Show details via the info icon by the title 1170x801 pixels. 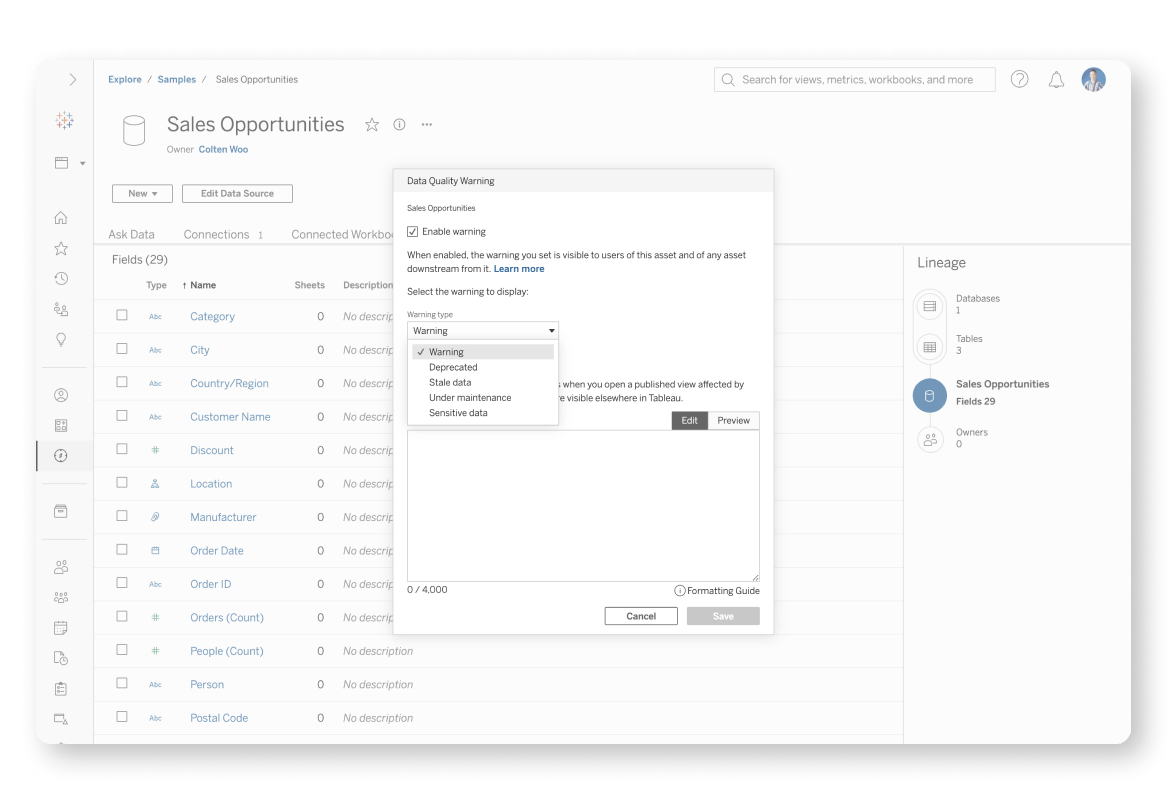(399, 125)
